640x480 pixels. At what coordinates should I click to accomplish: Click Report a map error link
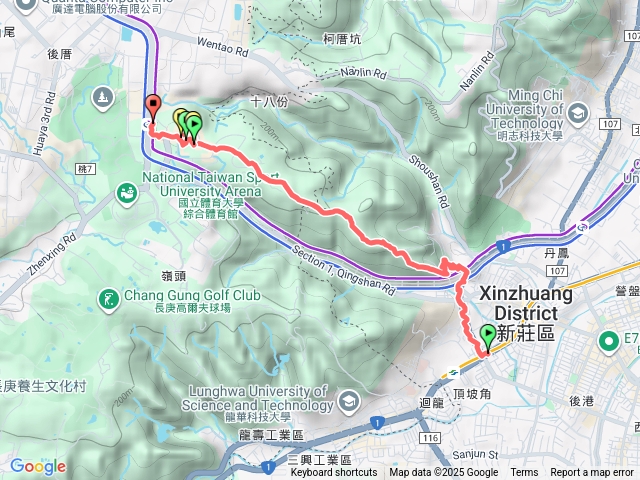point(591,473)
